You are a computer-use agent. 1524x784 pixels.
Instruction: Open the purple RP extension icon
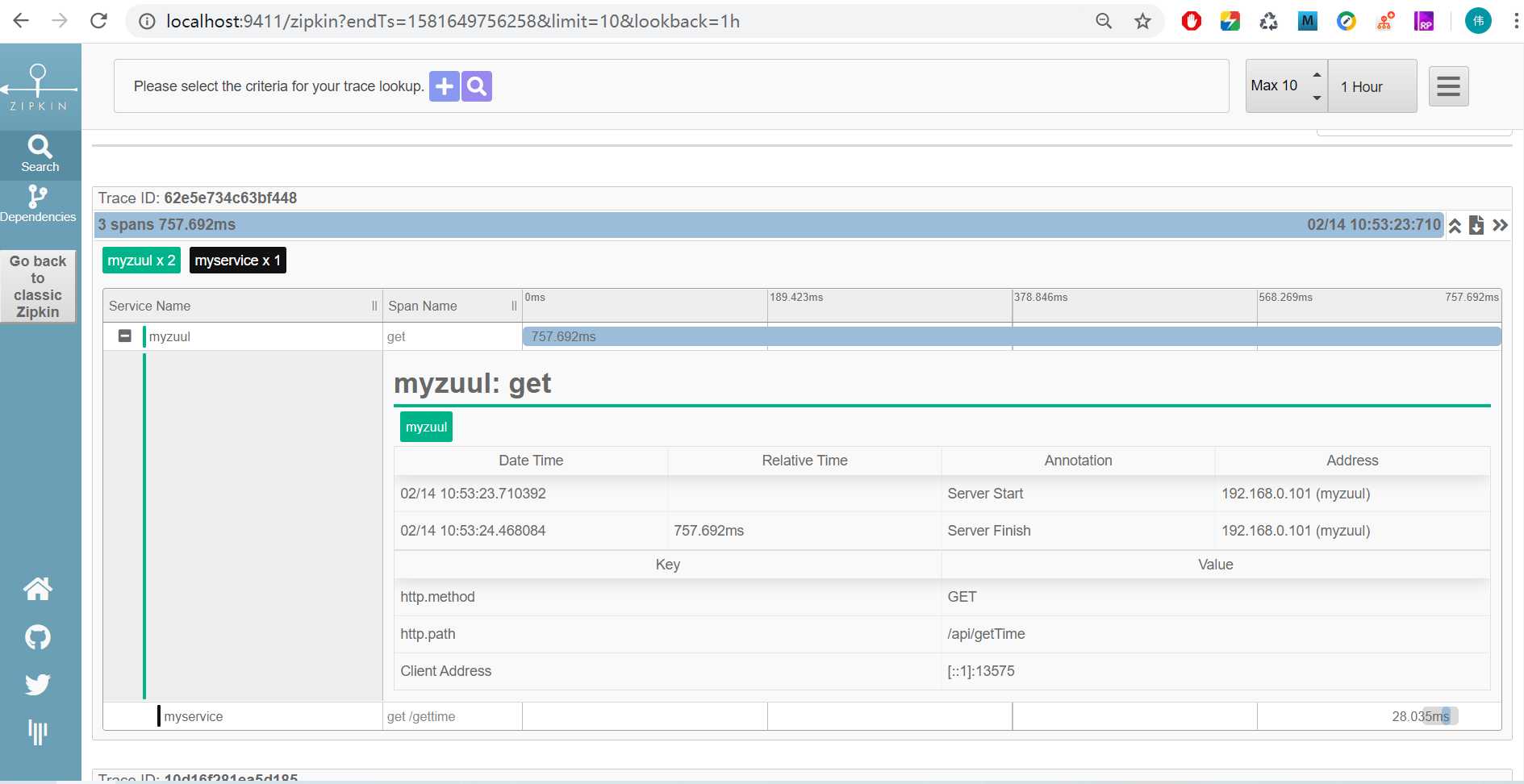point(1424,22)
